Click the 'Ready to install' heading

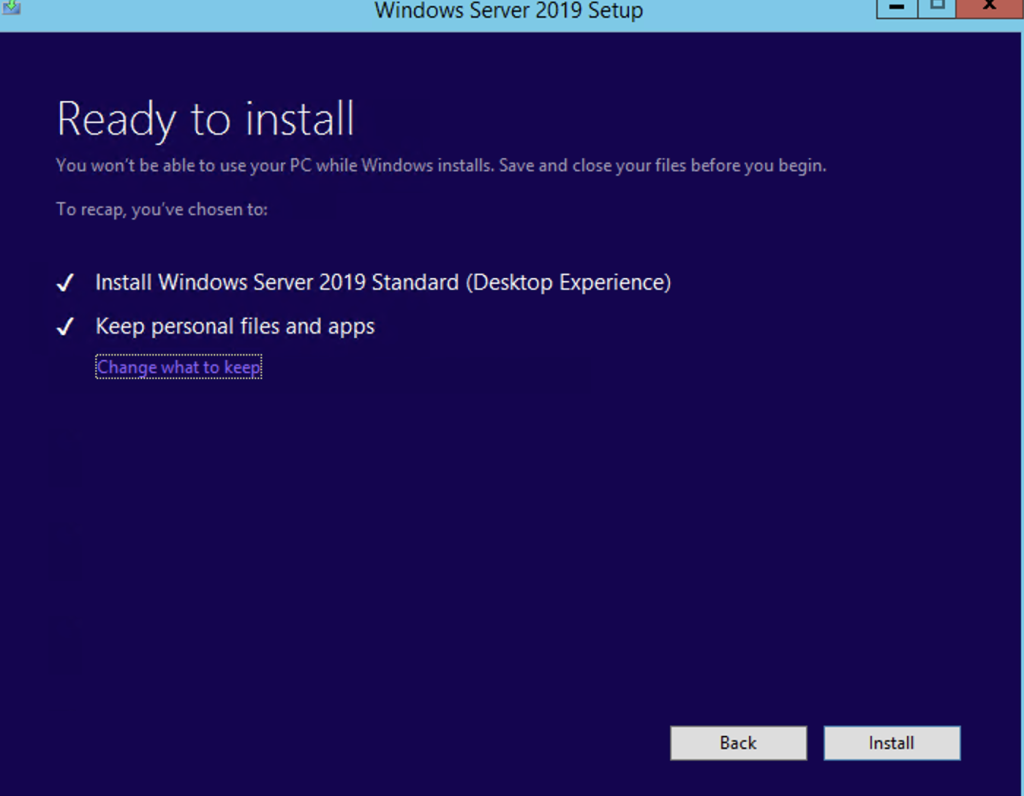pyautogui.click(x=206, y=119)
